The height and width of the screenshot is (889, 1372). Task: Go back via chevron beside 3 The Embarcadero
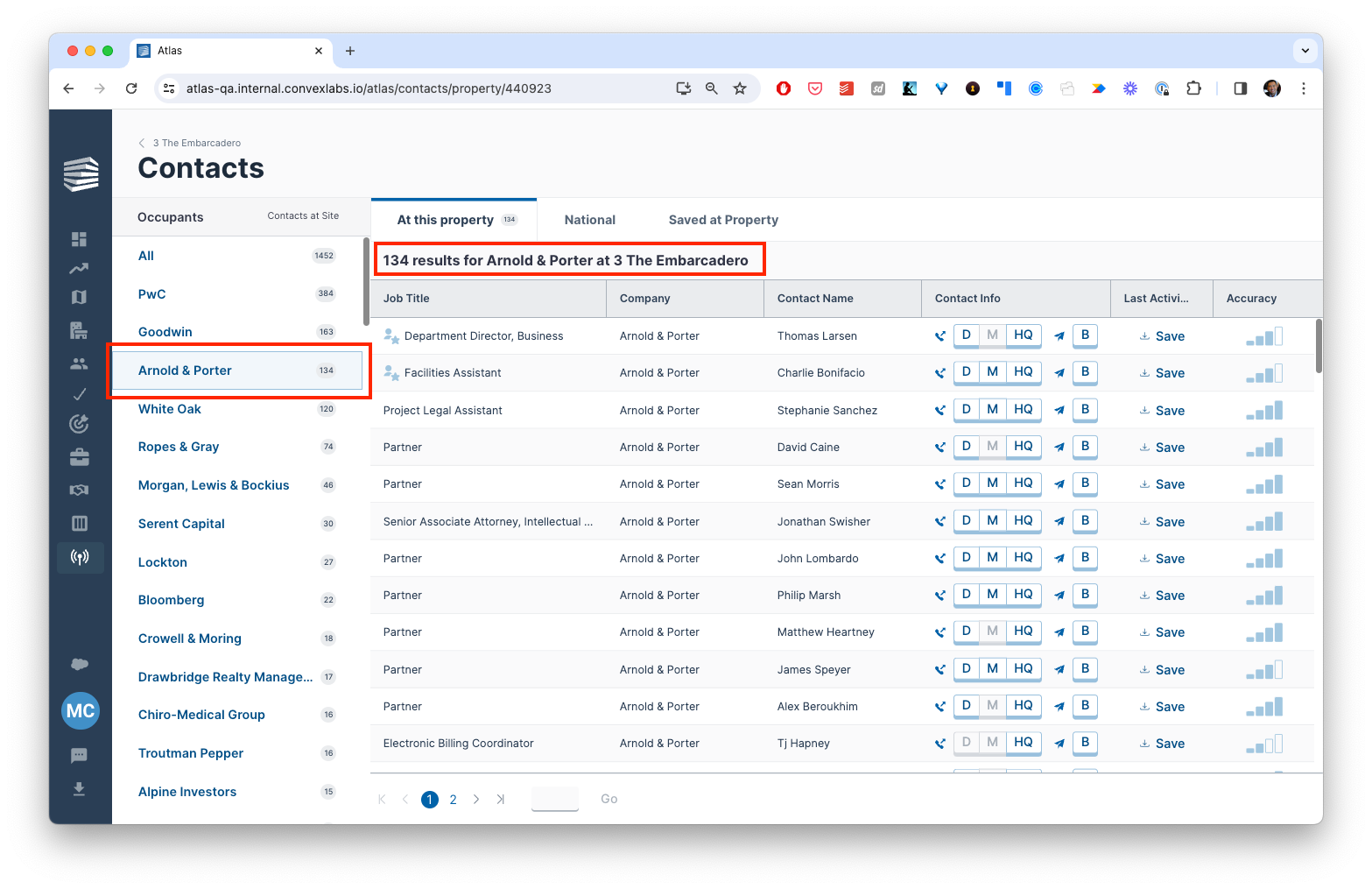point(142,143)
